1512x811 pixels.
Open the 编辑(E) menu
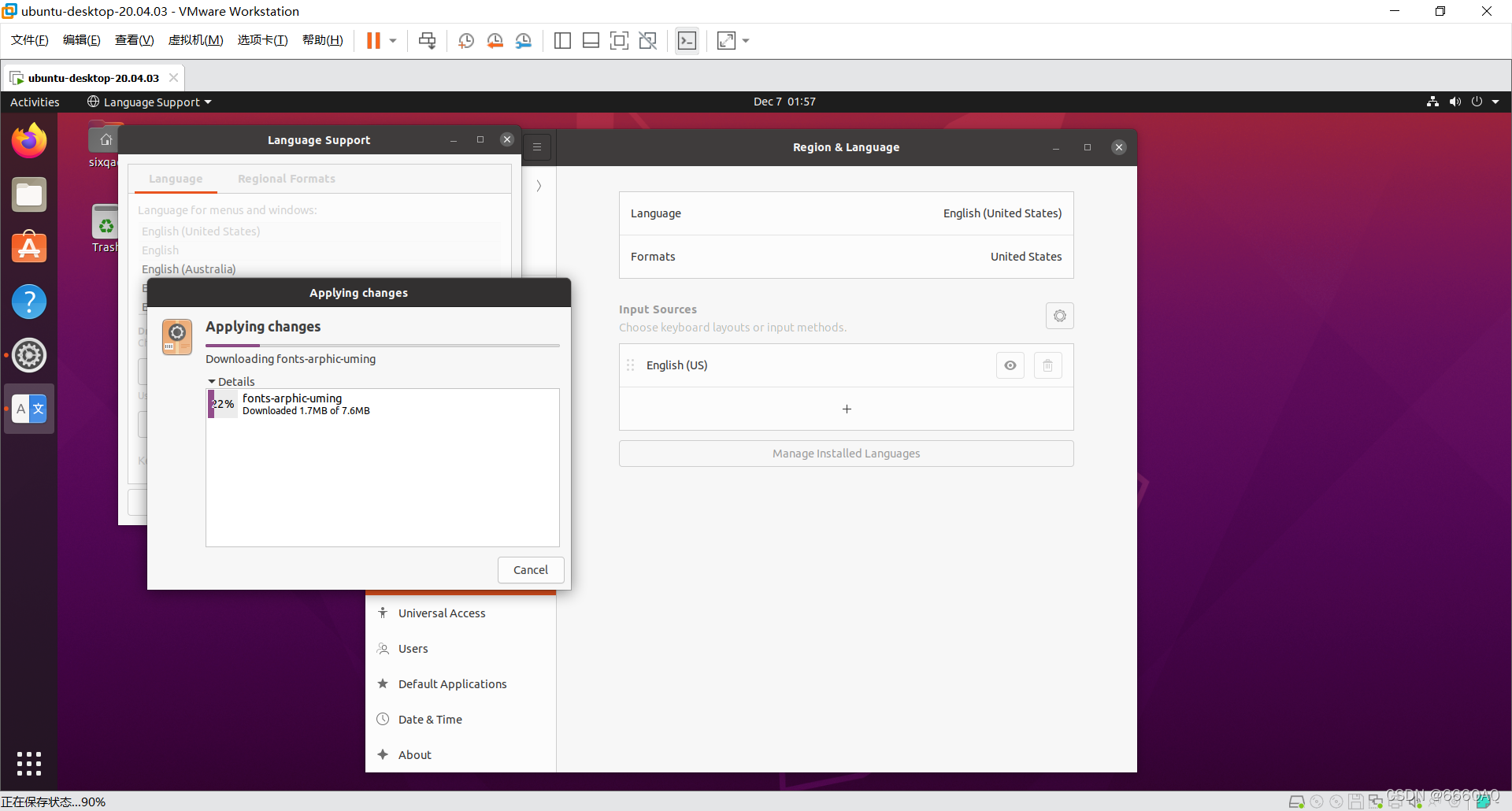pyautogui.click(x=82, y=40)
